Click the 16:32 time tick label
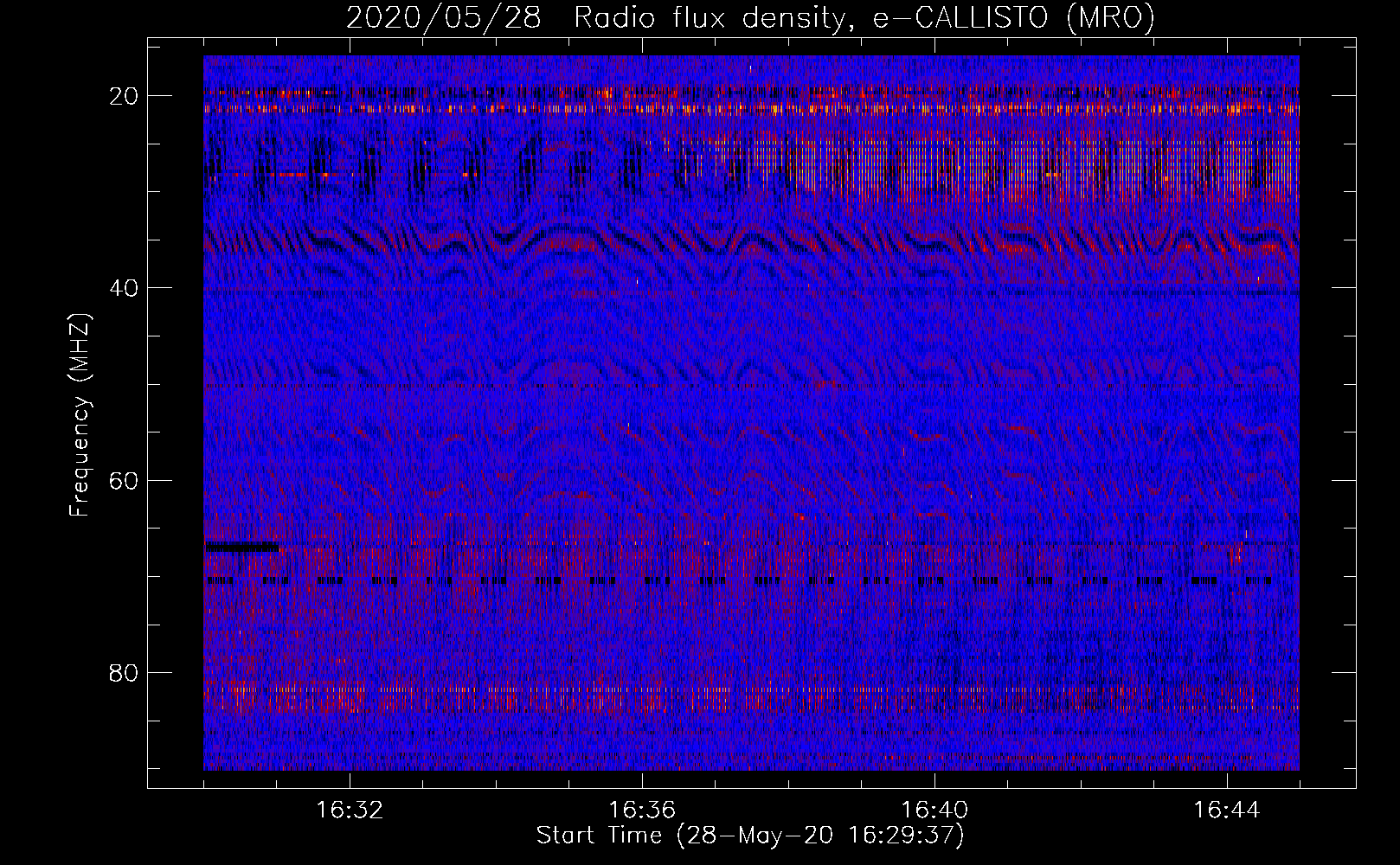Viewport: 1400px width, 865px height. 350,811
